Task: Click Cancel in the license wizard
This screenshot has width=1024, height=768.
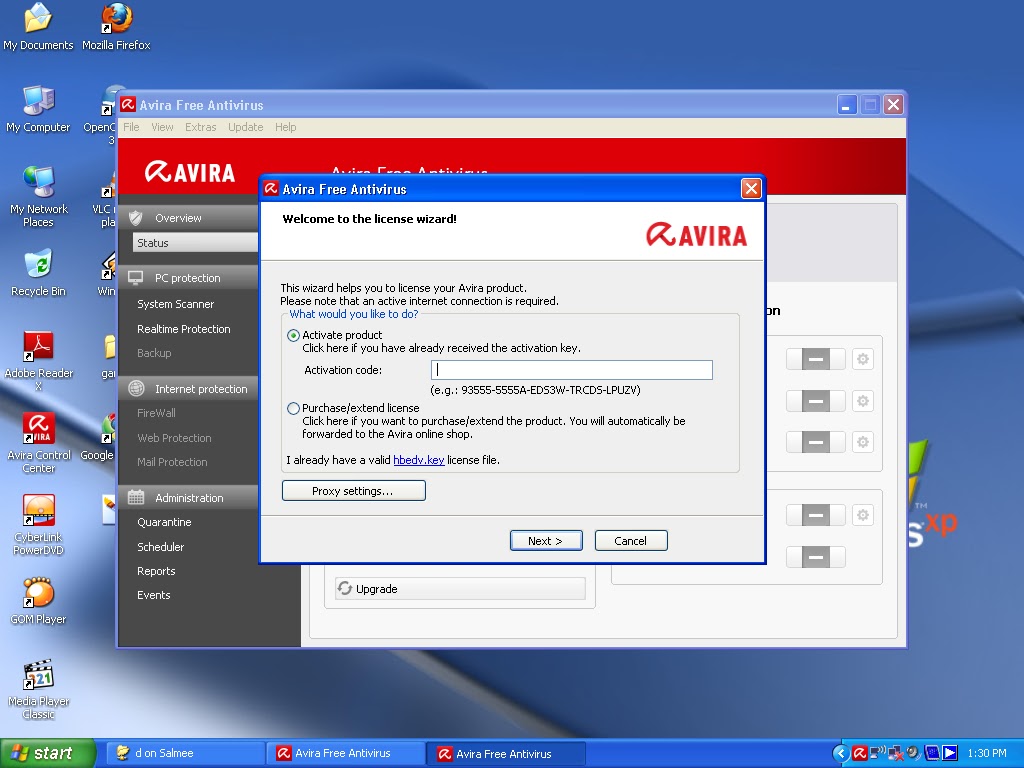Action: [631, 541]
